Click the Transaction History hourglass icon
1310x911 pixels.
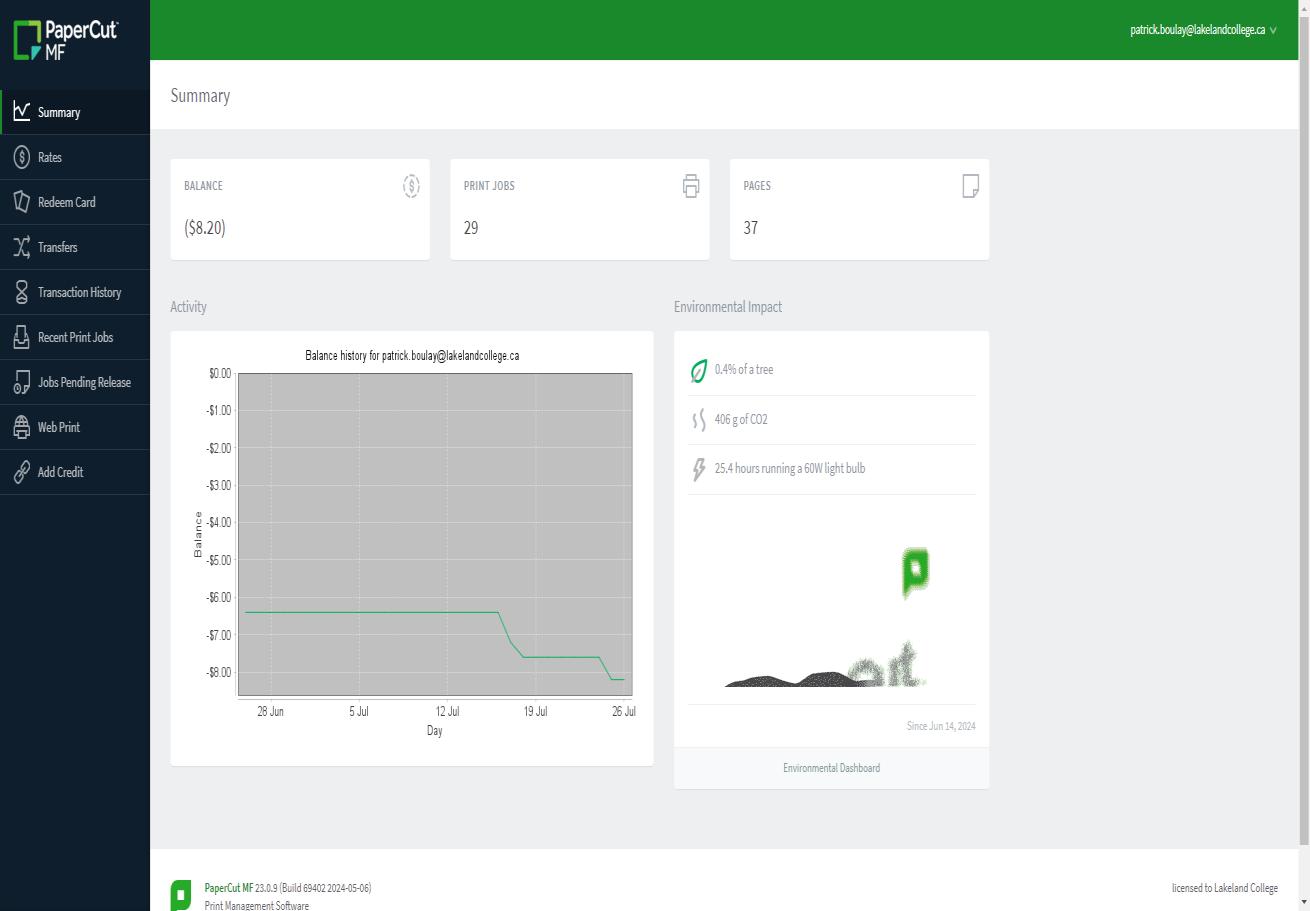coord(21,292)
